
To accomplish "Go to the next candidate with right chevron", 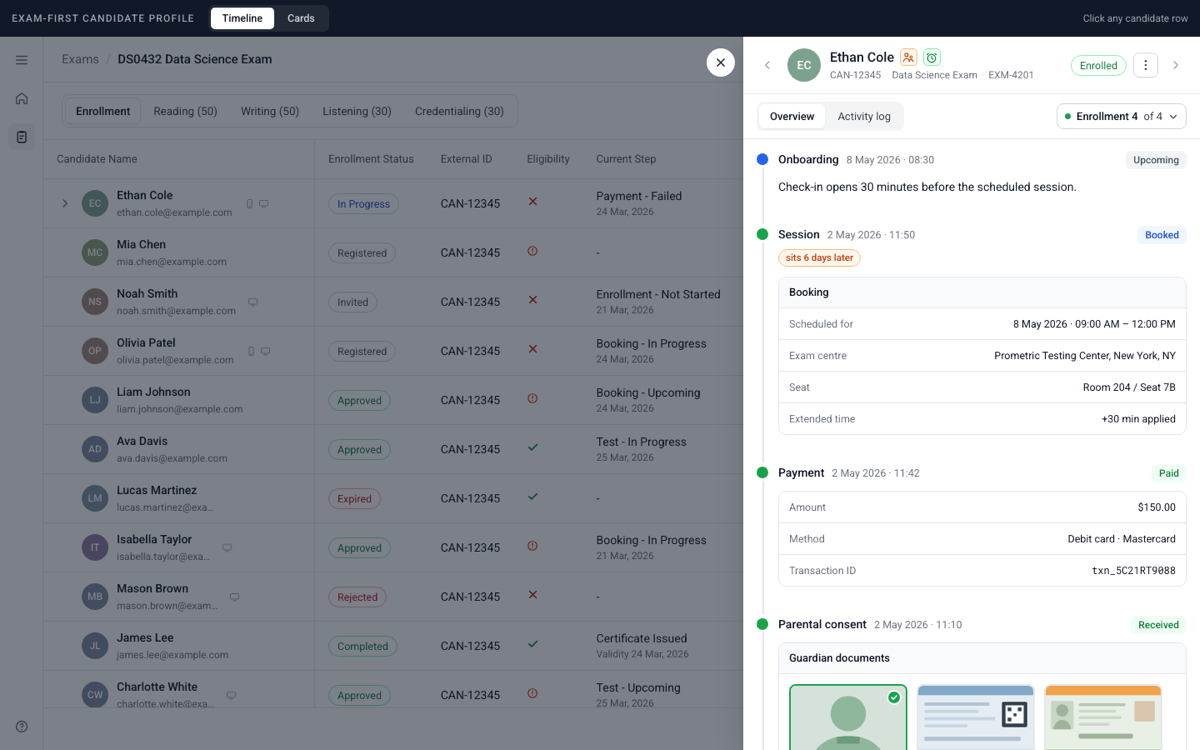I will 1176,65.
